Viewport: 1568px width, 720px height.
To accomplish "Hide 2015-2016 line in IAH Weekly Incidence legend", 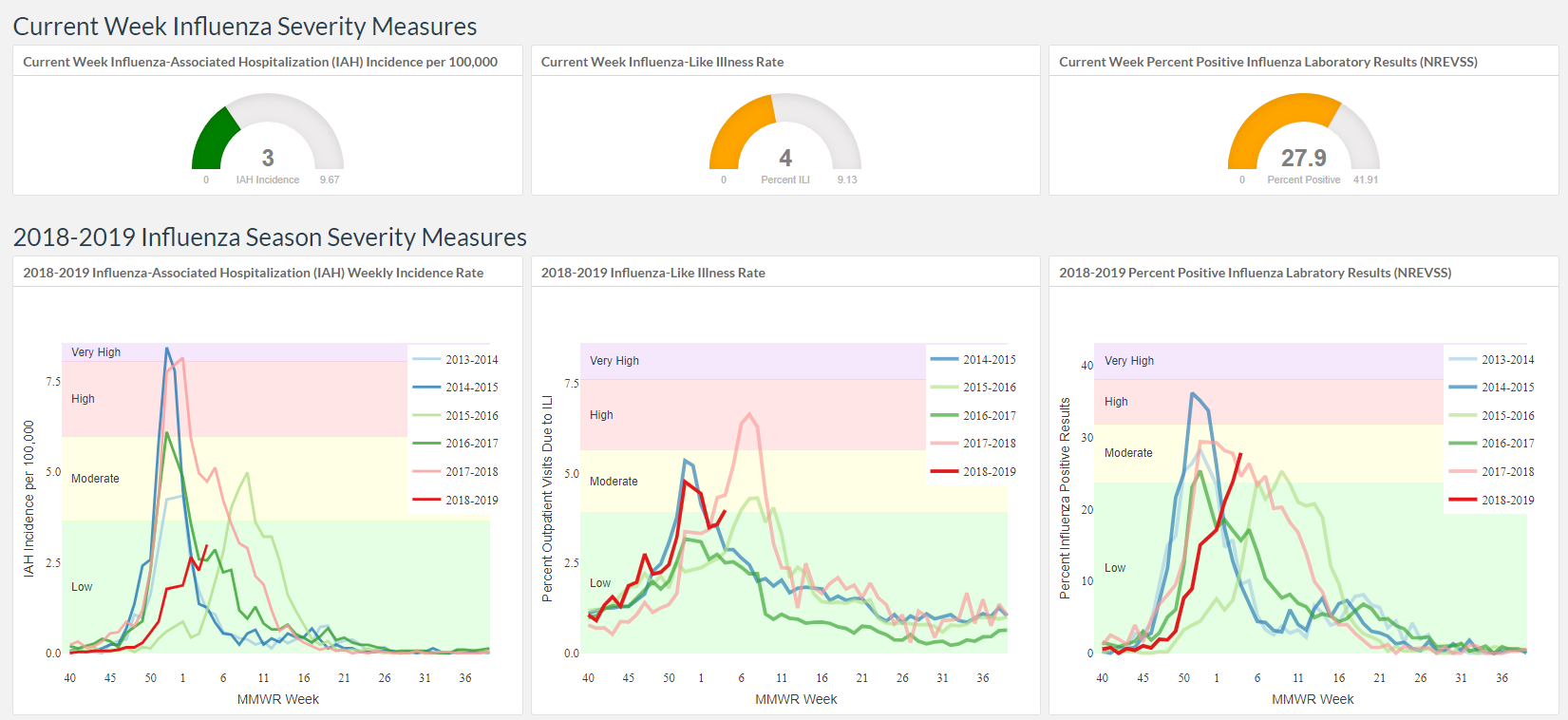I will pos(456,416).
